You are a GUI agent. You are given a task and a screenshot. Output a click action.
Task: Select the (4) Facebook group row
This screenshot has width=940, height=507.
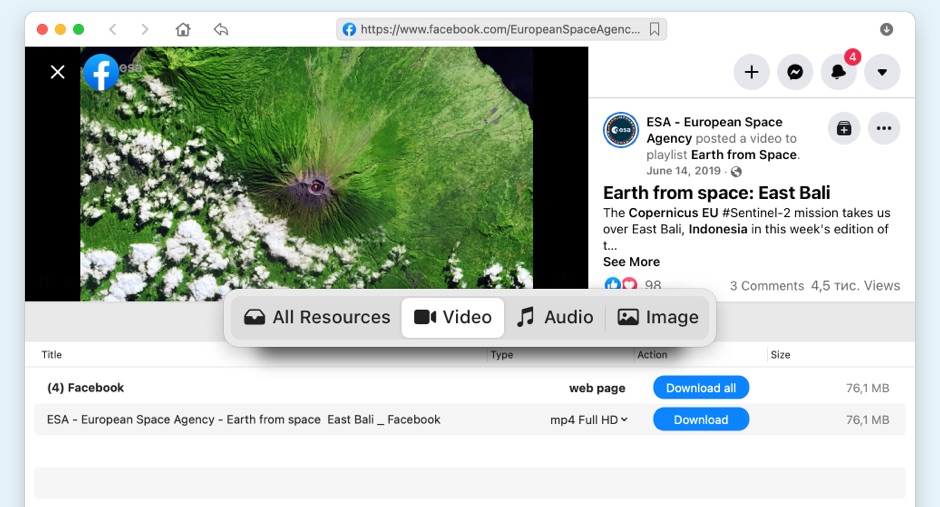coord(469,388)
